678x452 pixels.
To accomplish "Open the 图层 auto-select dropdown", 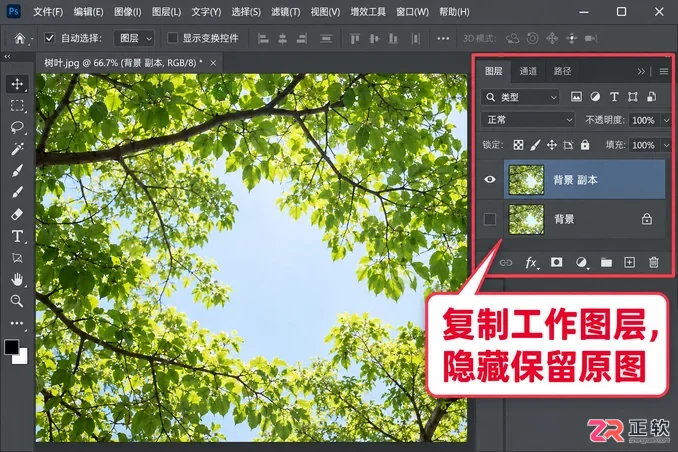I will pyautogui.click(x=134, y=38).
